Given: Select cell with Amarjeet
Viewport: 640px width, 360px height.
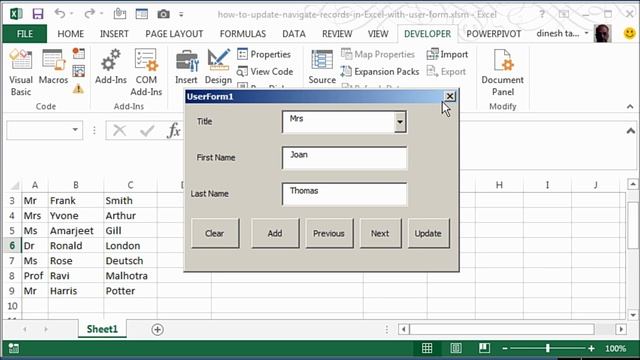Looking at the screenshot, I should click(76, 231).
